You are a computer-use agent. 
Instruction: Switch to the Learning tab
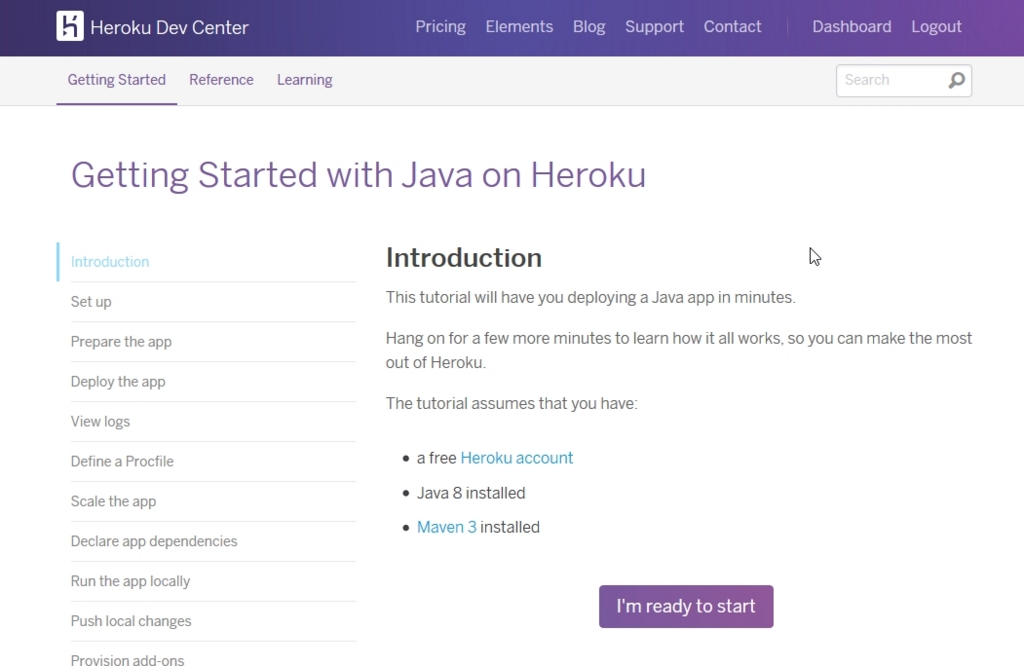point(304,80)
